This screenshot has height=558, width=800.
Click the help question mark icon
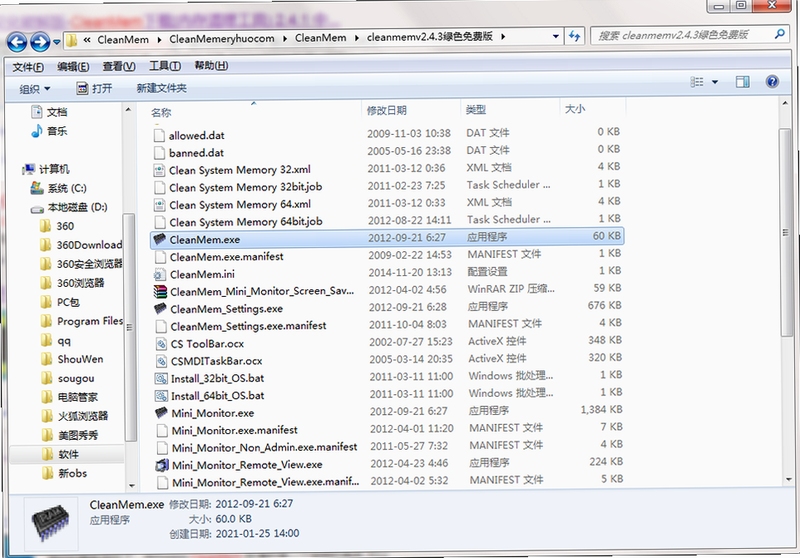pyautogui.click(x=772, y=82)
